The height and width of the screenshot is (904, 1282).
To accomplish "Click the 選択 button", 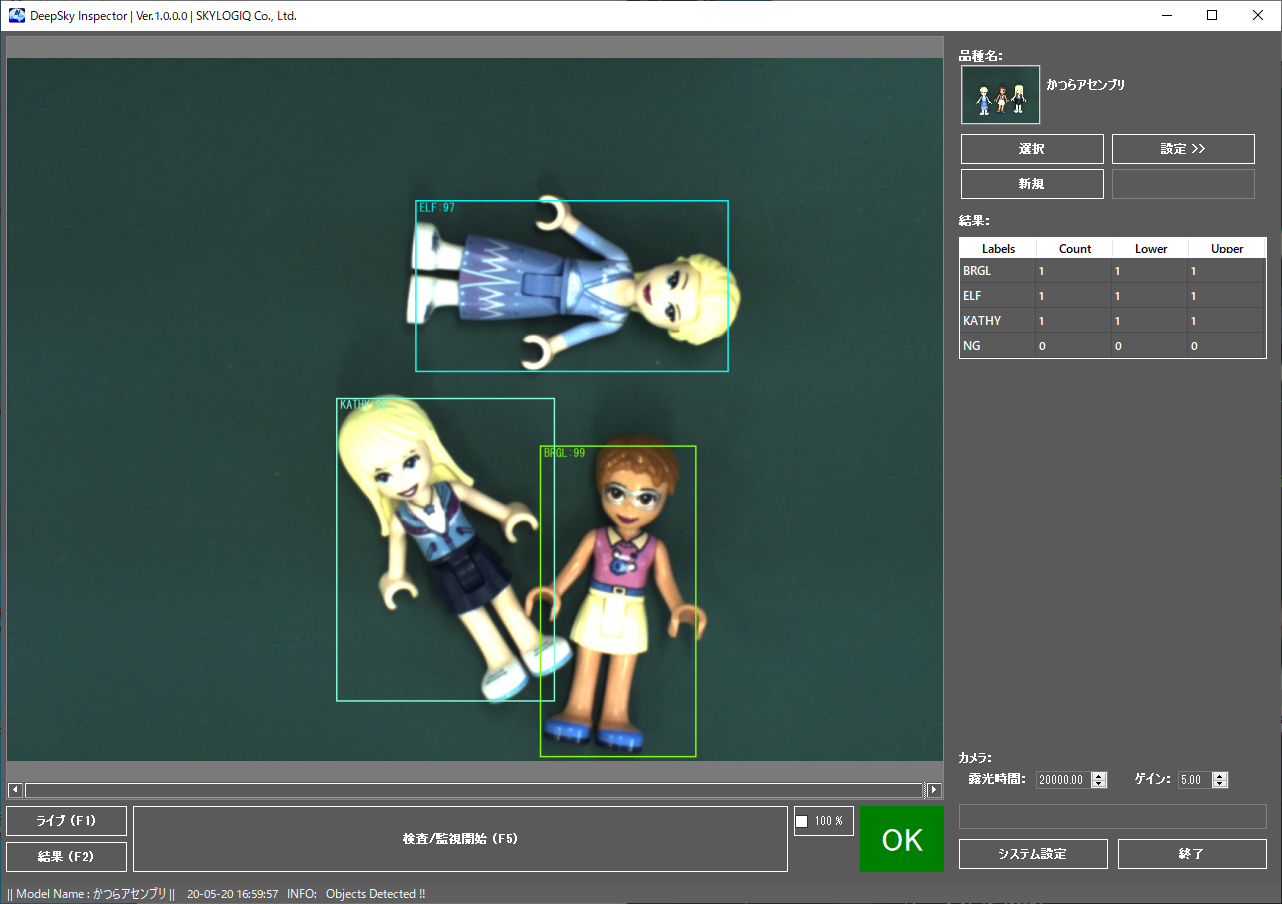I will (1032, 149).
